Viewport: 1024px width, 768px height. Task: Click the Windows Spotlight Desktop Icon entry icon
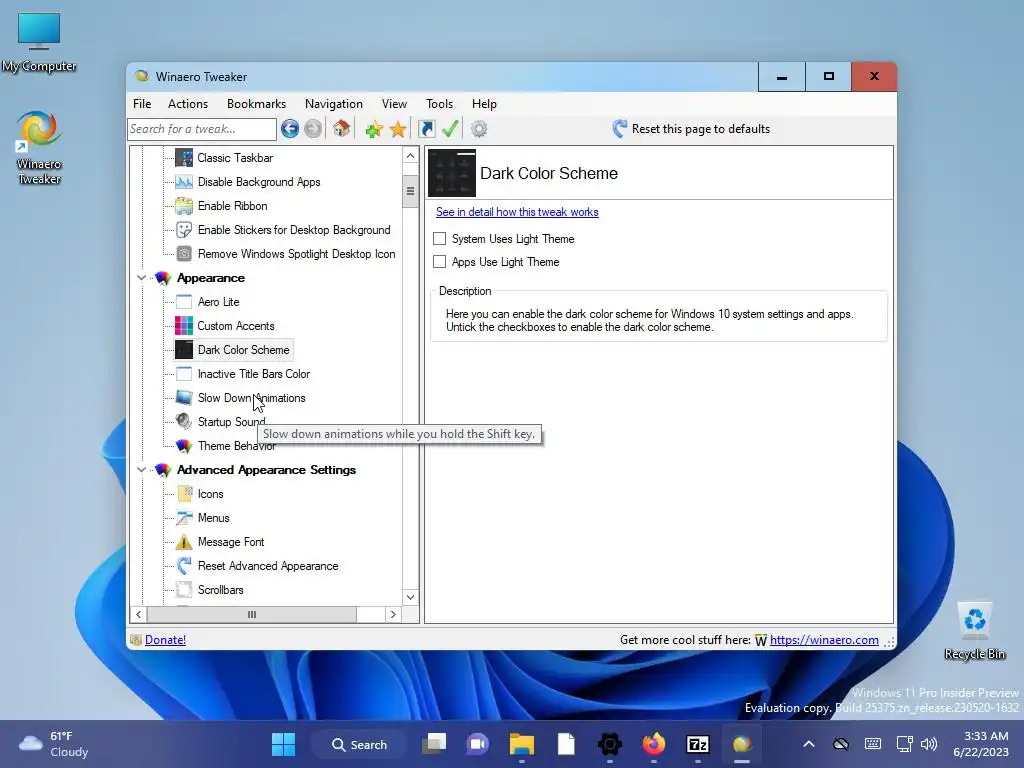coord(184,253)
